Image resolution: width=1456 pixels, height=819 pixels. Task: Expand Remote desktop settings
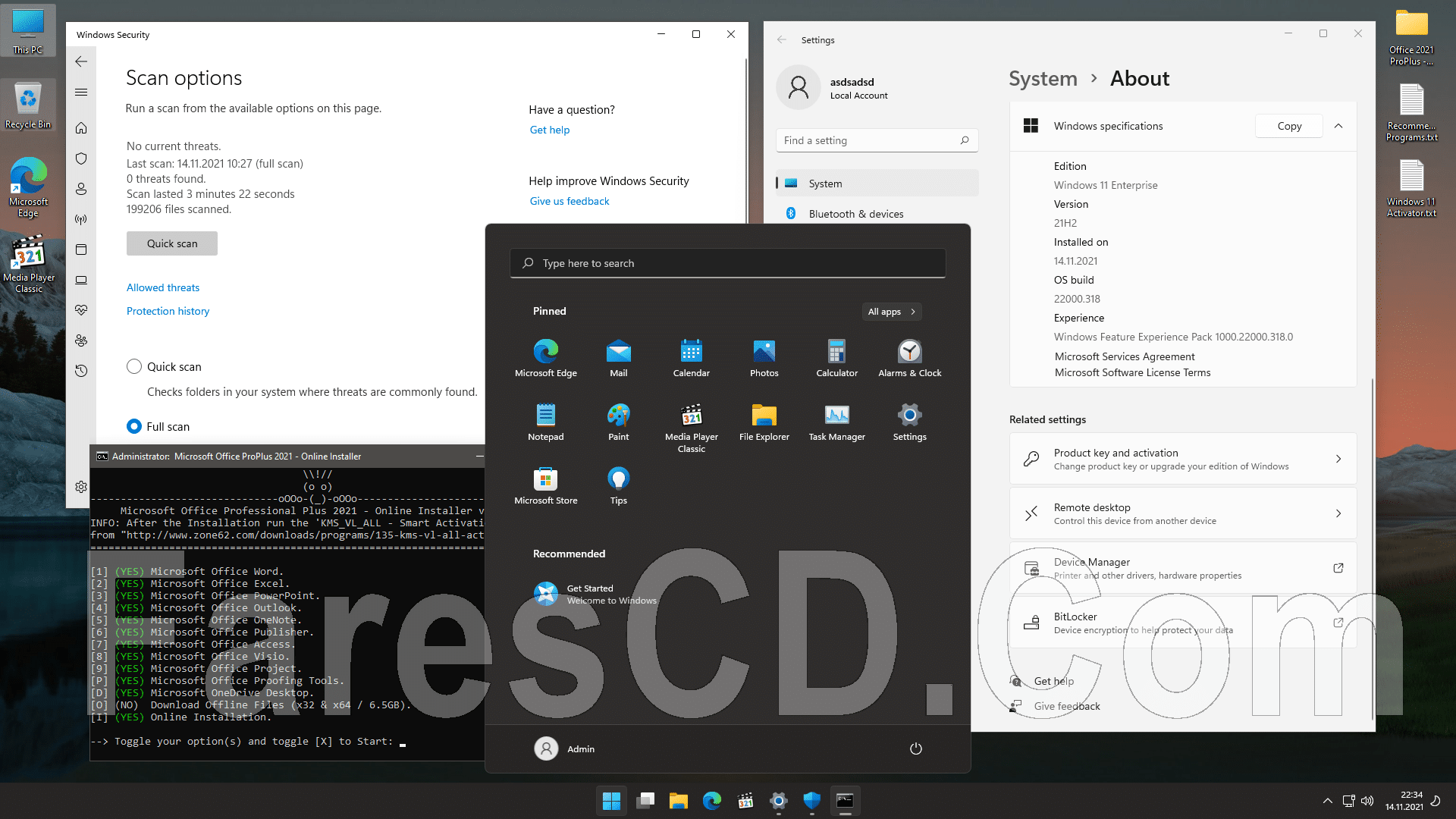click(1183, 513)
